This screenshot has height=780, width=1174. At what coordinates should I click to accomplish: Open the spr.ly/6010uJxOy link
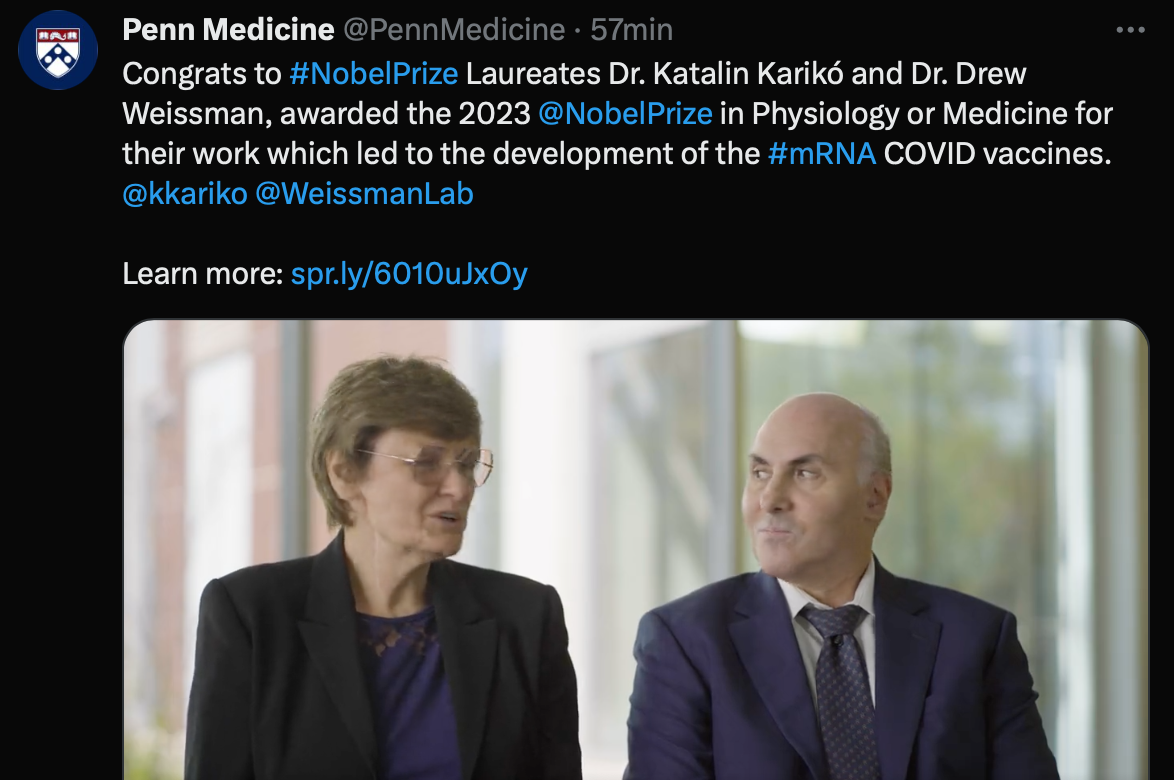409,274
